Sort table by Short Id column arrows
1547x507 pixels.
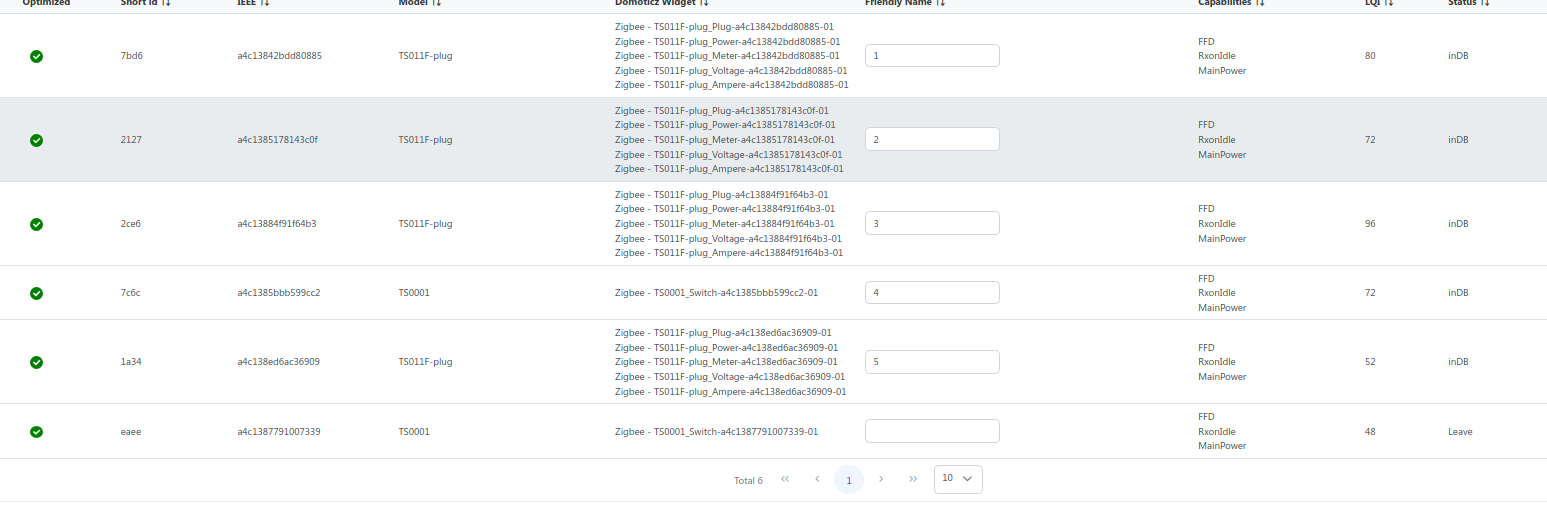click(165, 3)
